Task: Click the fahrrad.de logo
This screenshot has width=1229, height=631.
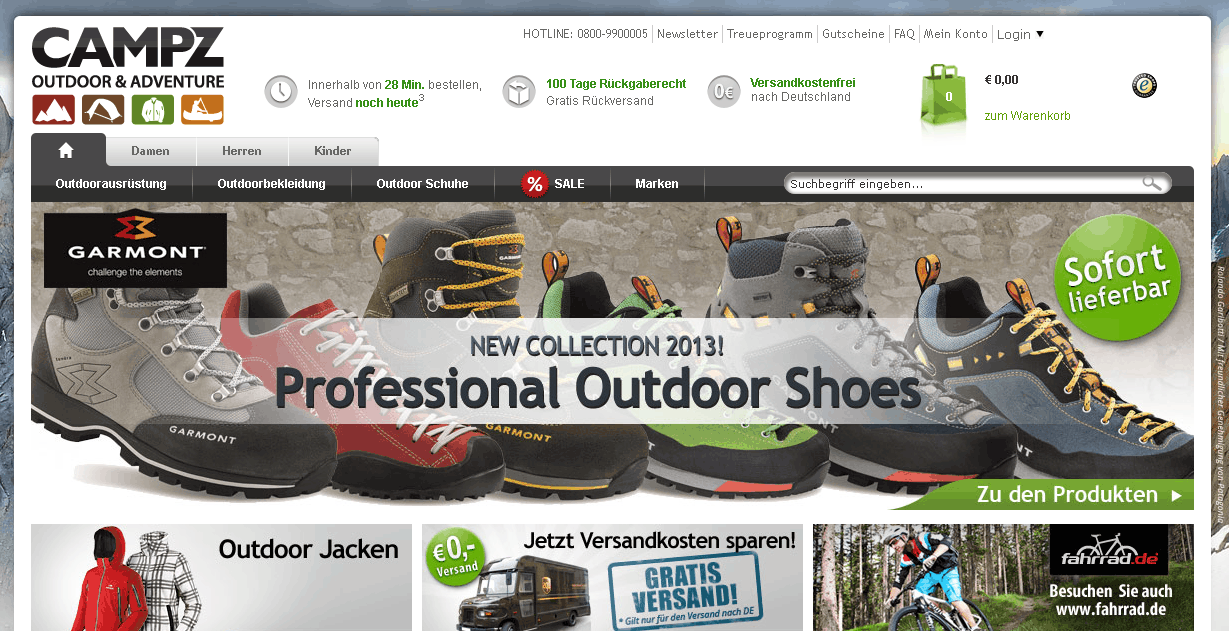Action: (1108, 550)
